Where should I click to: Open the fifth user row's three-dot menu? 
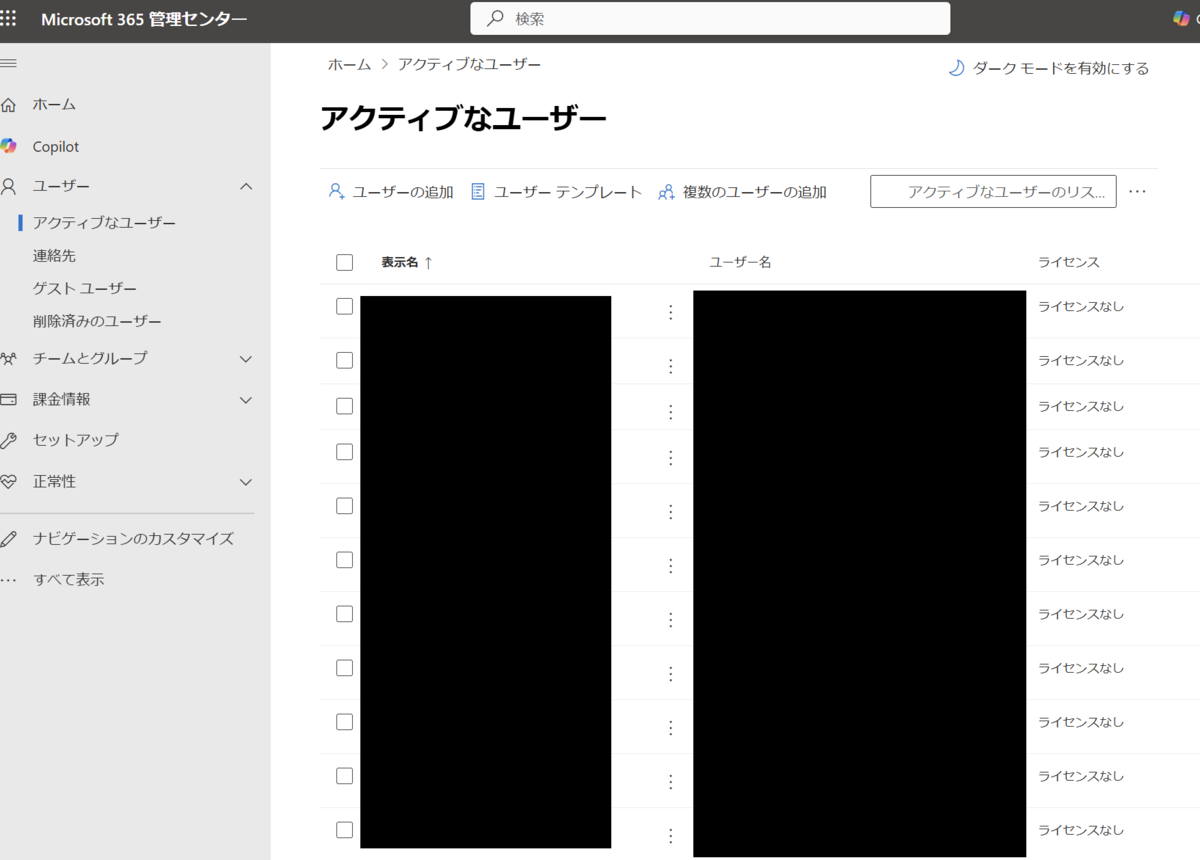point(671,512)
